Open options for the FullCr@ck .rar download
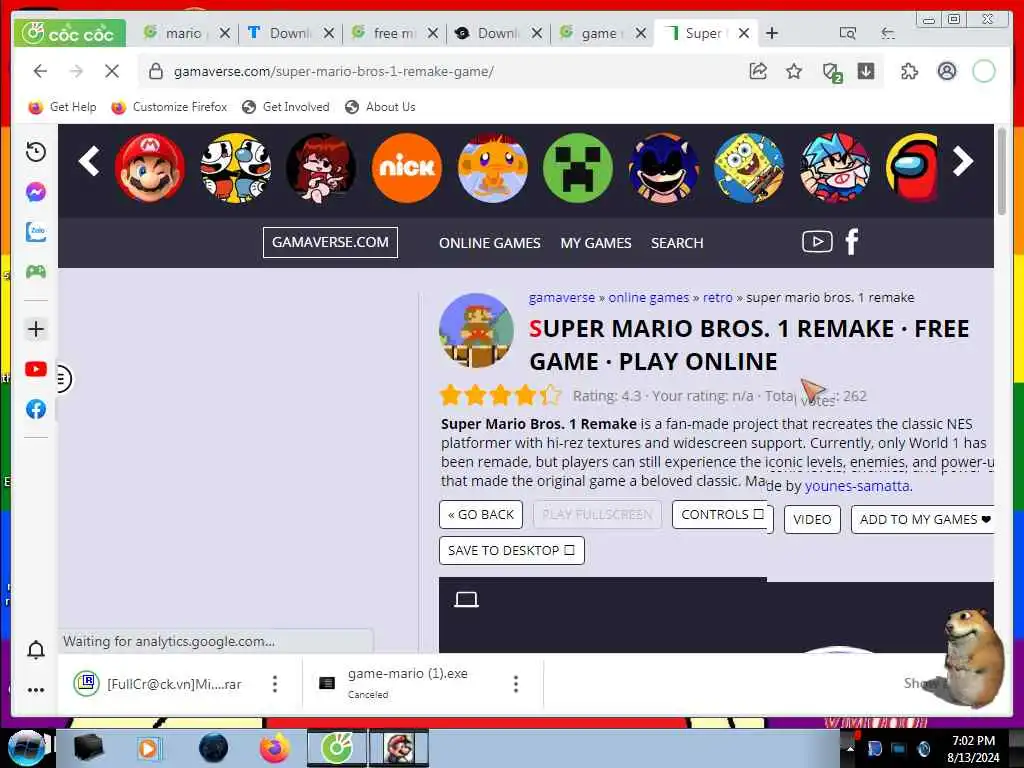1024x768 pixels. coord(275,684)
